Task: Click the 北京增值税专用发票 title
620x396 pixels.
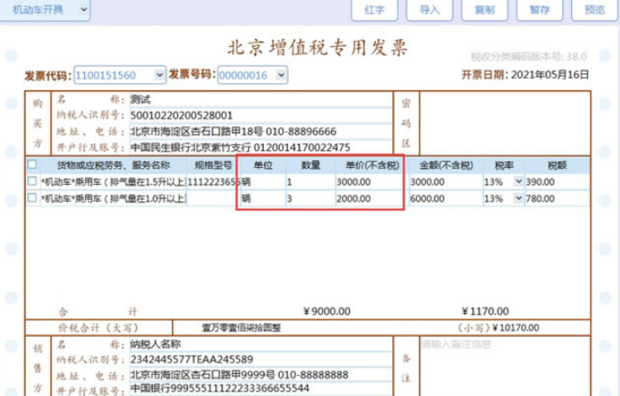Action: (x=317, y=48)
